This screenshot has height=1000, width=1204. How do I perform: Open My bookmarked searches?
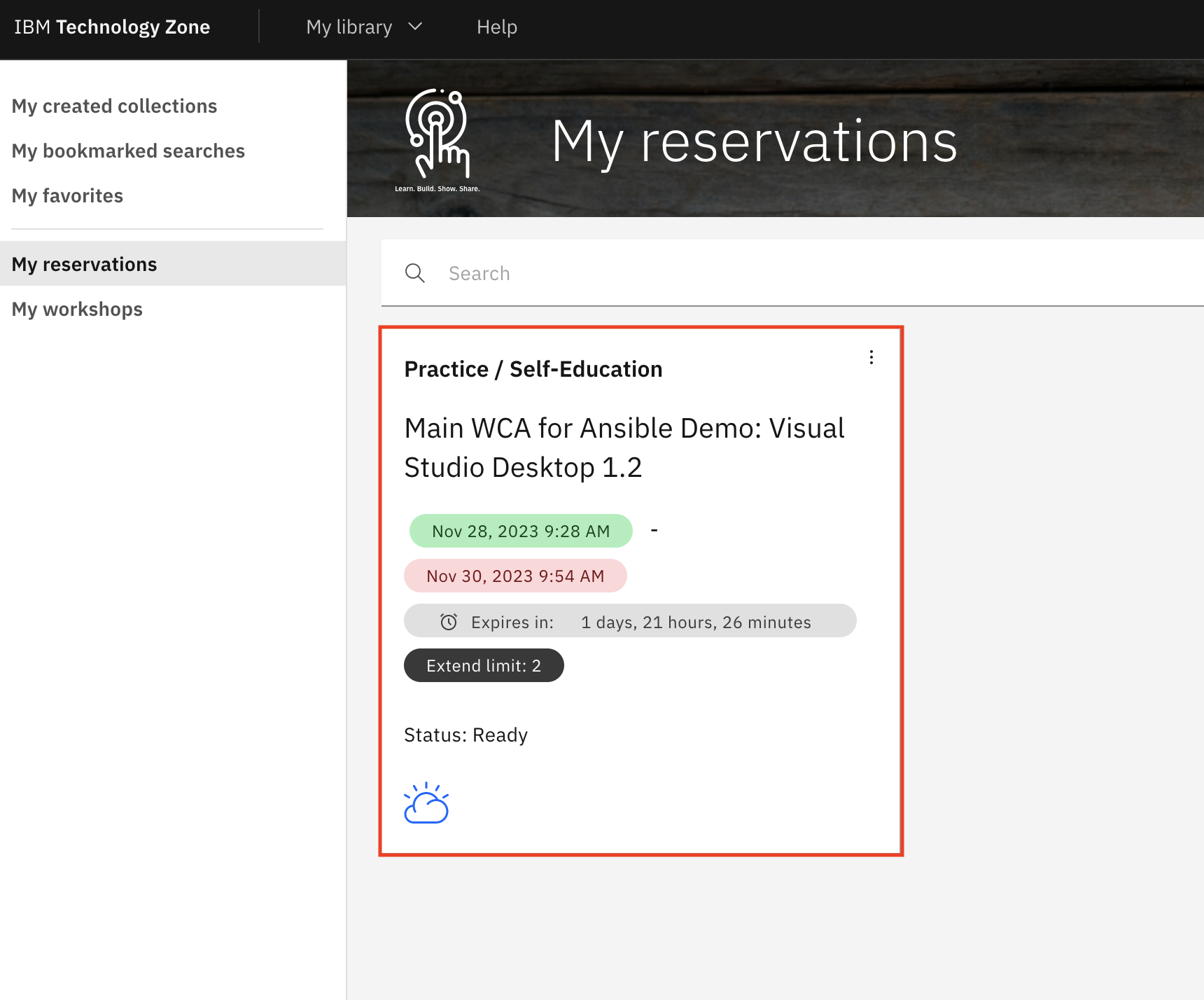tap(129, 151)
